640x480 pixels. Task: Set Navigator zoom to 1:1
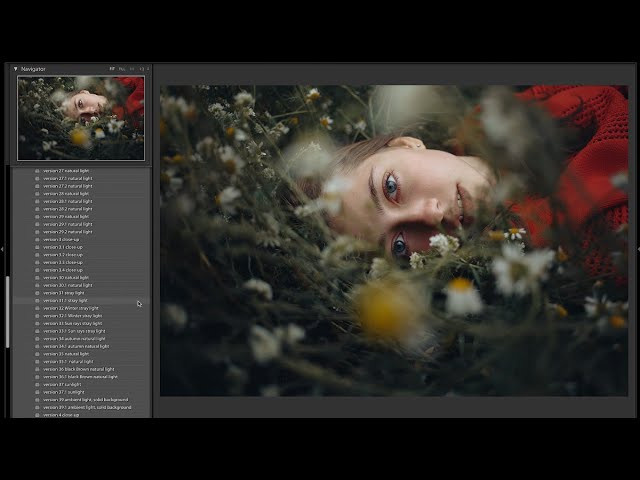click(132, 69)
